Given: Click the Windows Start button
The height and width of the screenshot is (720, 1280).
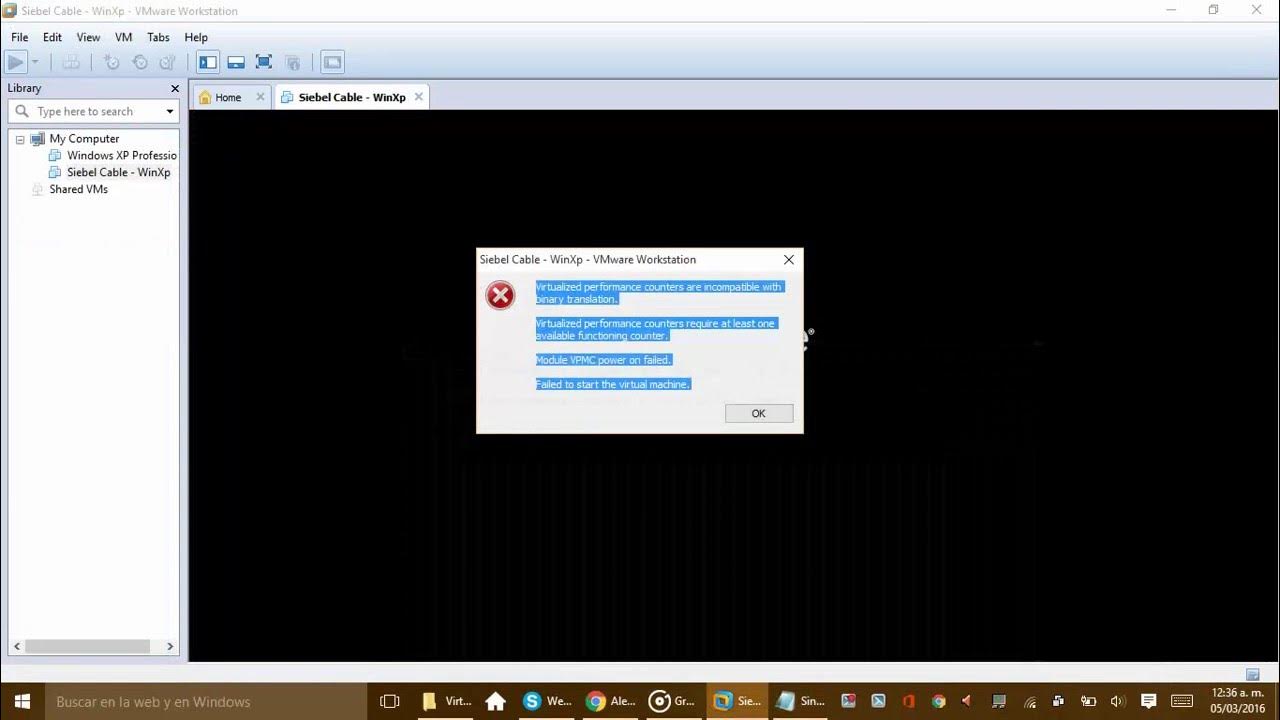Looking at the screenshot, I should (x=22, y=701).
